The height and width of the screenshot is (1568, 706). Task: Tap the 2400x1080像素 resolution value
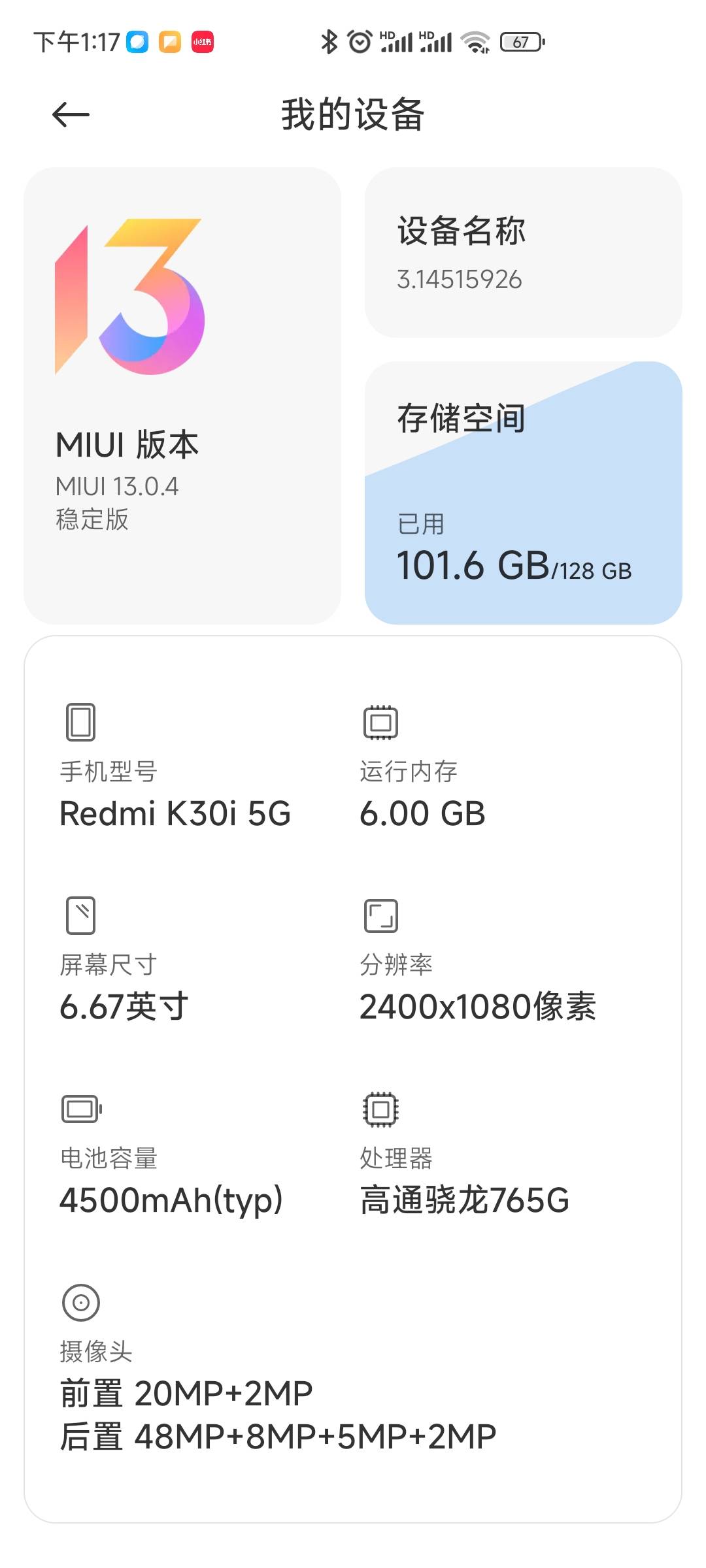click(x=477, y=1007)
